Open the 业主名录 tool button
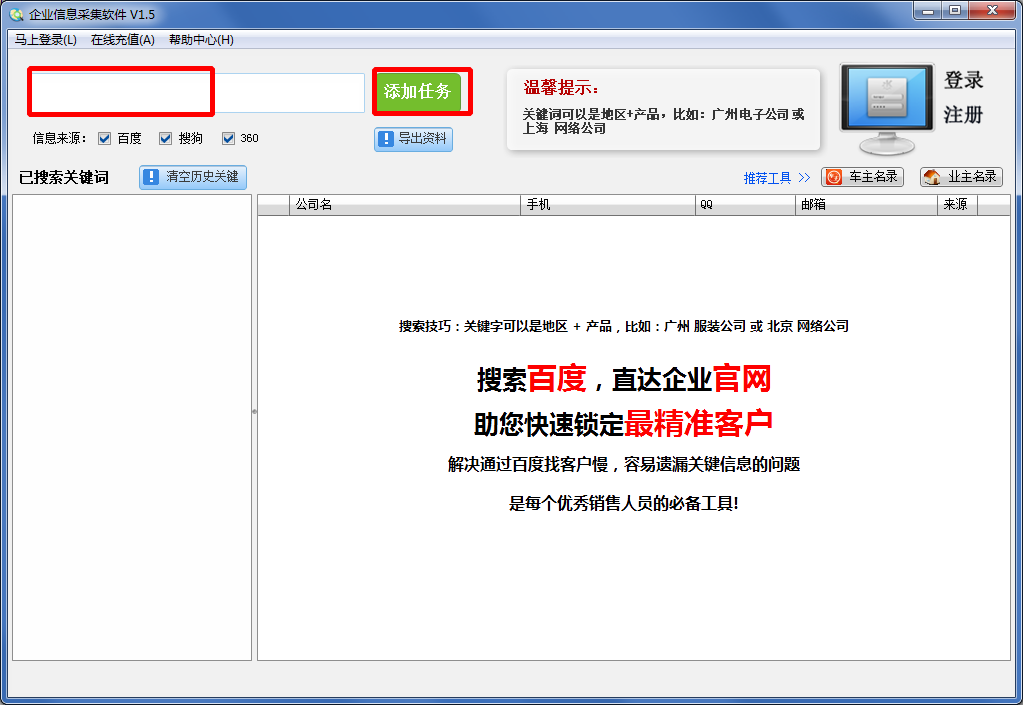Screen dimensions: 1023x705 961,177
